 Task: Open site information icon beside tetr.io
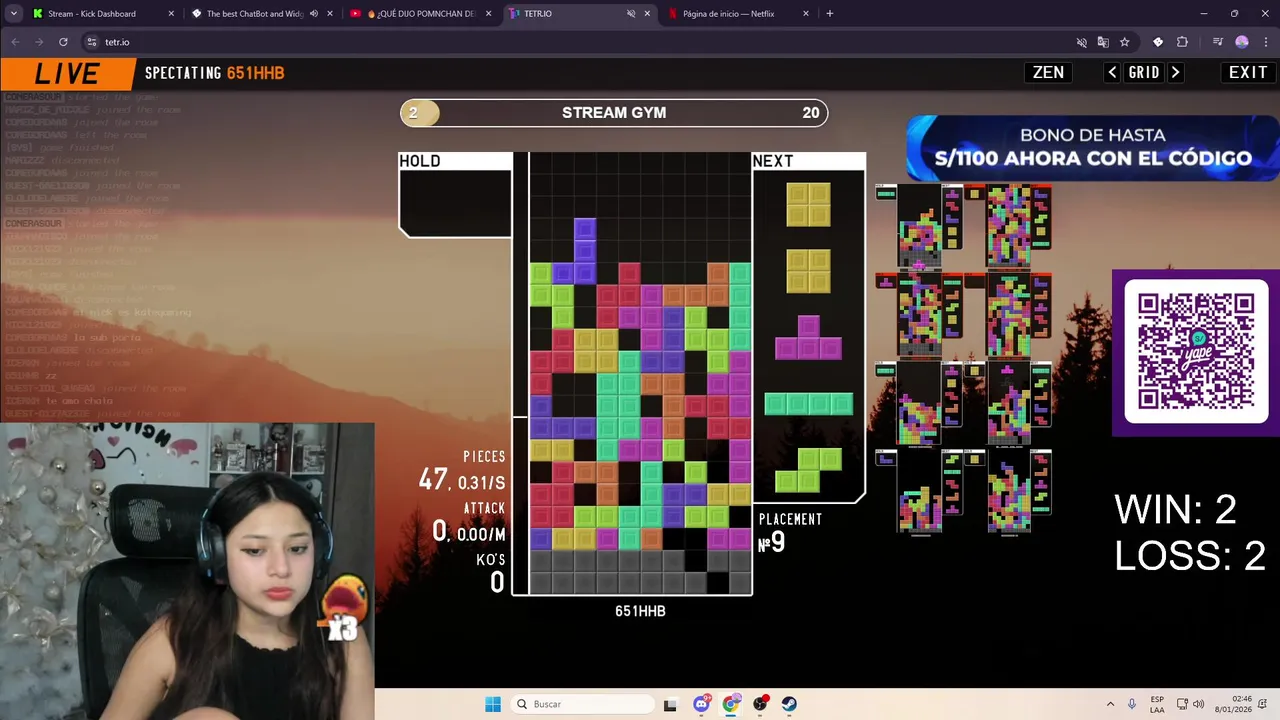92,42
